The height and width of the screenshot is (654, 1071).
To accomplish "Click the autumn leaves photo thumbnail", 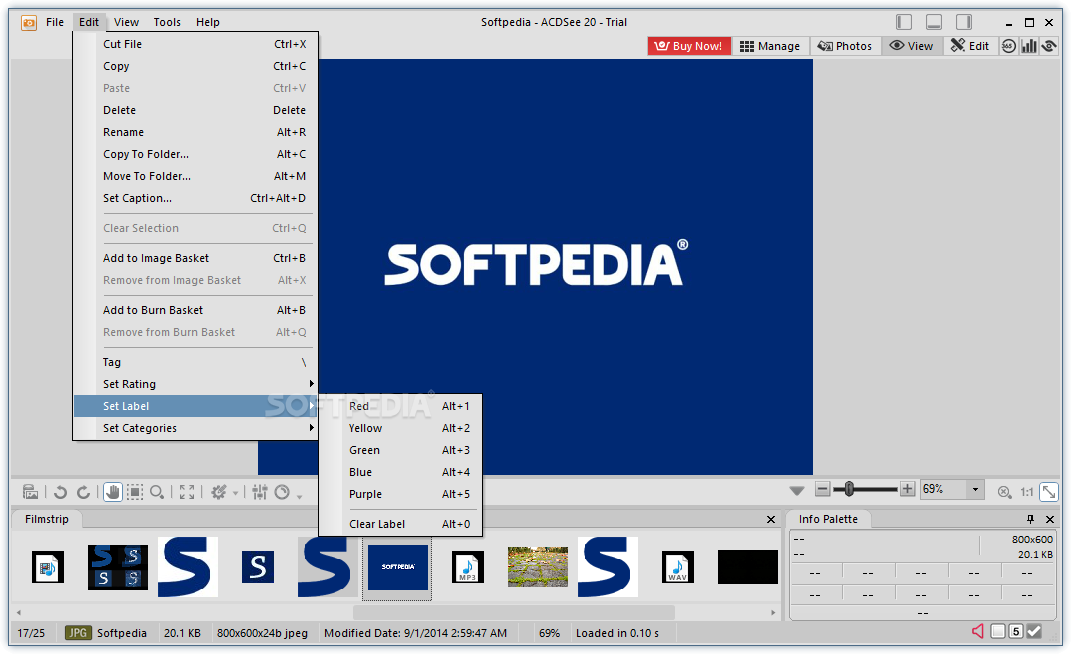I will tap(538, 567).
